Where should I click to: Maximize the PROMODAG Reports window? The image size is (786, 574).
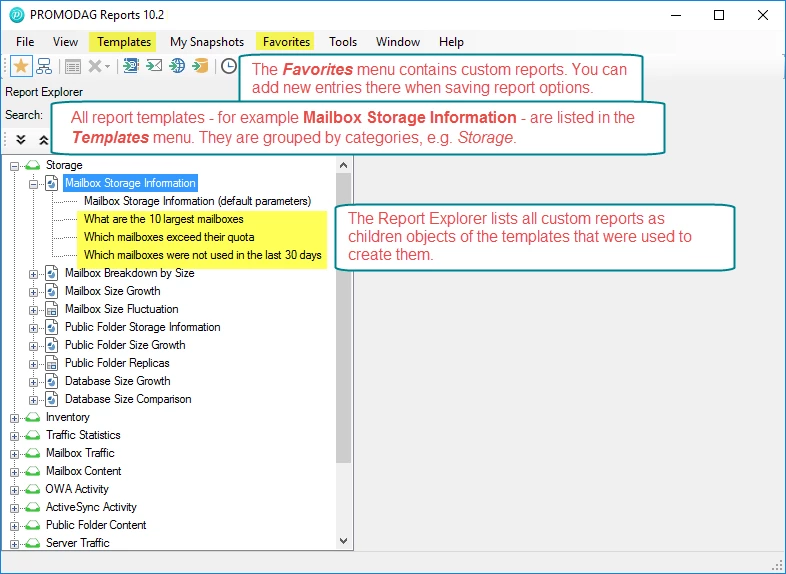(719, 15)
